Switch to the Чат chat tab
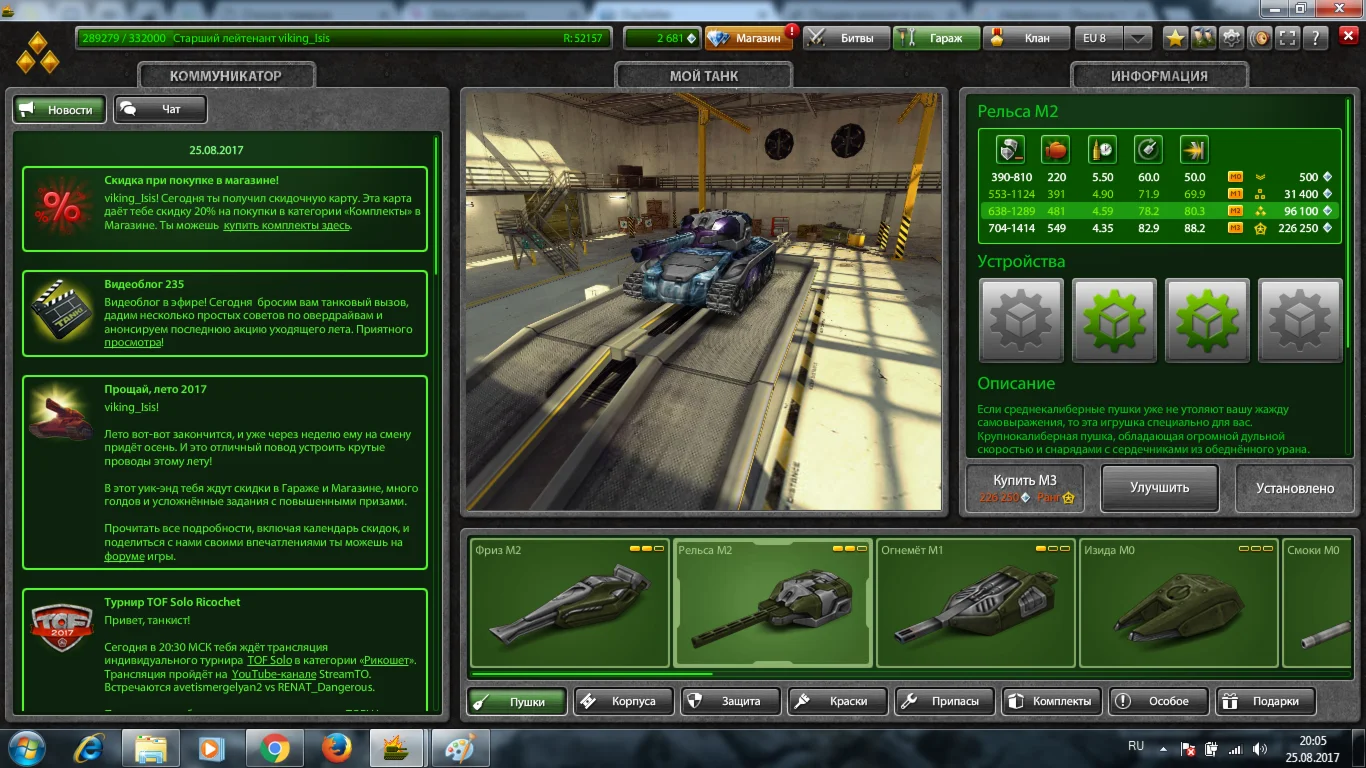Screen dimensions: 1366x768 [x=160, y=110]
